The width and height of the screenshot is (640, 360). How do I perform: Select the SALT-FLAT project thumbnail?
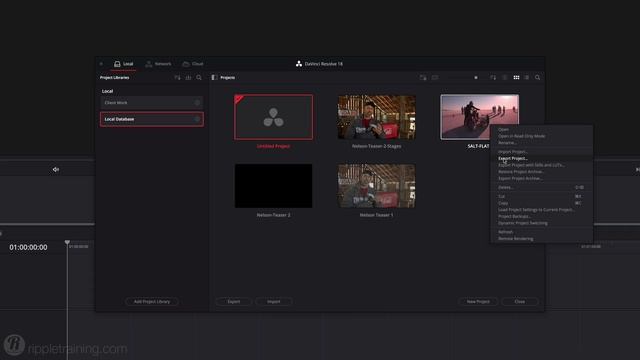click(480, 117)
